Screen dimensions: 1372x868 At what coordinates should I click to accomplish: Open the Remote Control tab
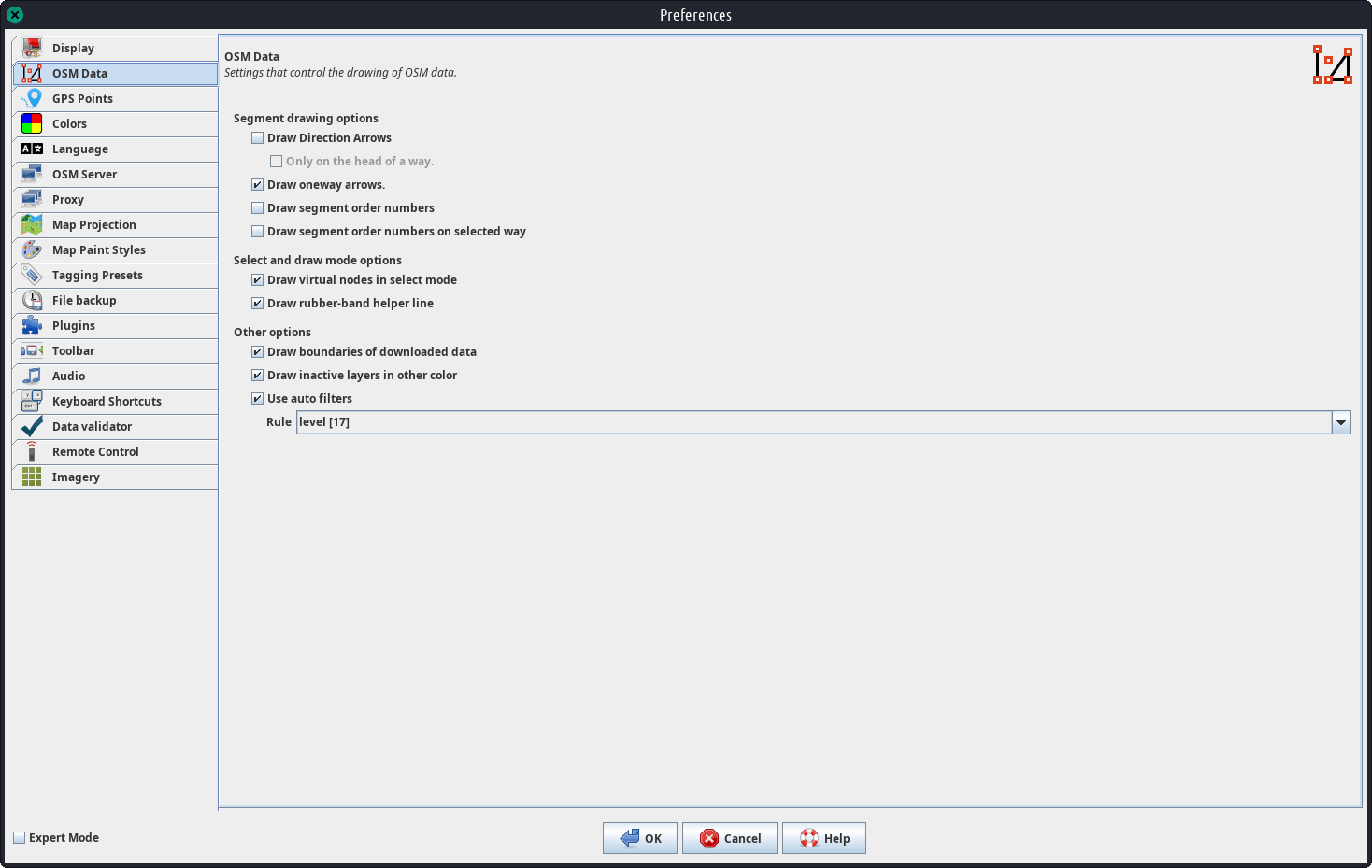115,451
